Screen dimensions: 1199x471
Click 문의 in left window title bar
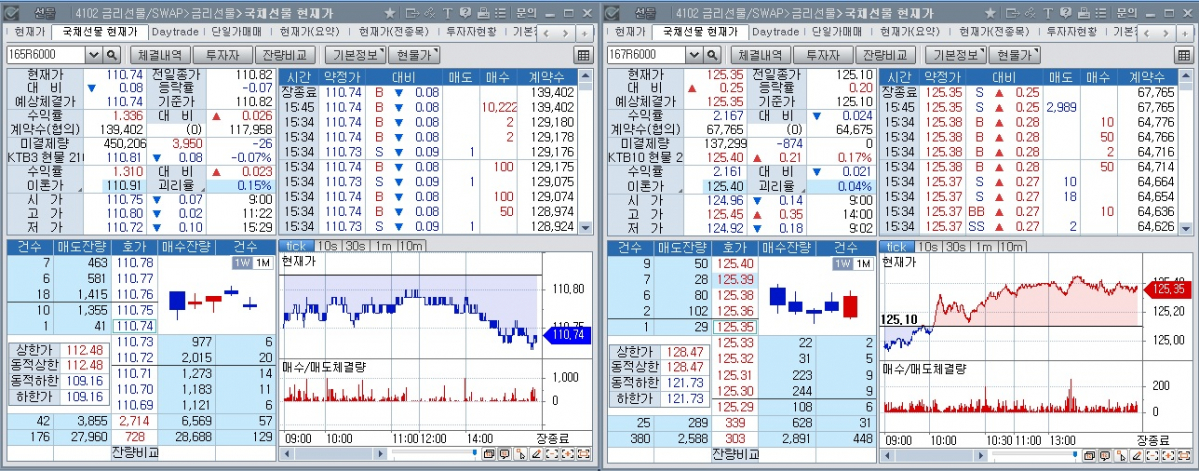point(526,13)
